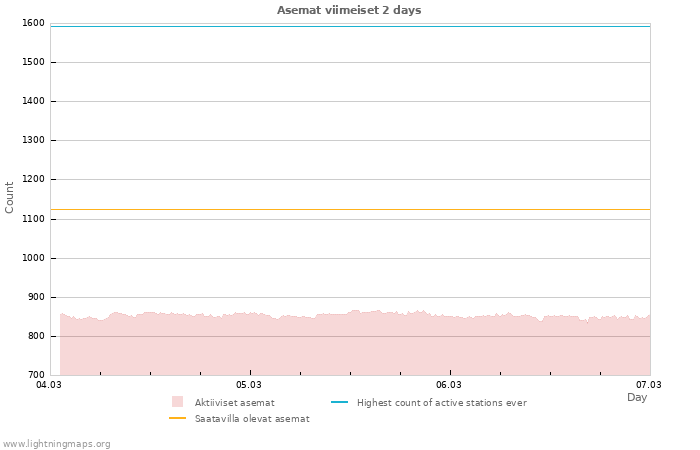
Task: Click the cyan Highest count legend marker
Action: pos(339,402)
